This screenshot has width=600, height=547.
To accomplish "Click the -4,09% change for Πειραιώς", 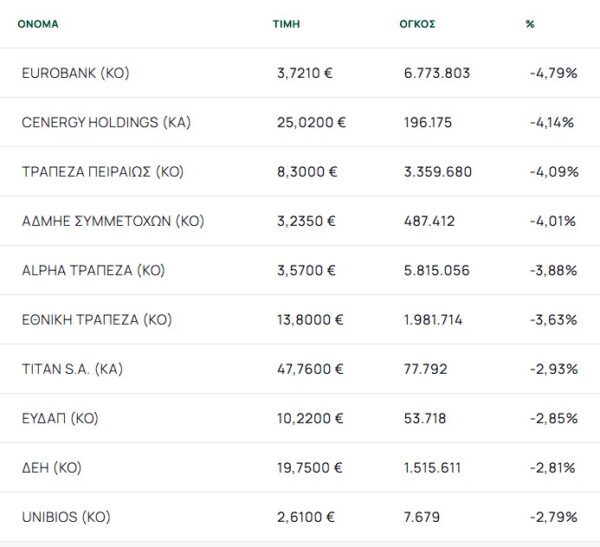I will [x=554, y=171].
